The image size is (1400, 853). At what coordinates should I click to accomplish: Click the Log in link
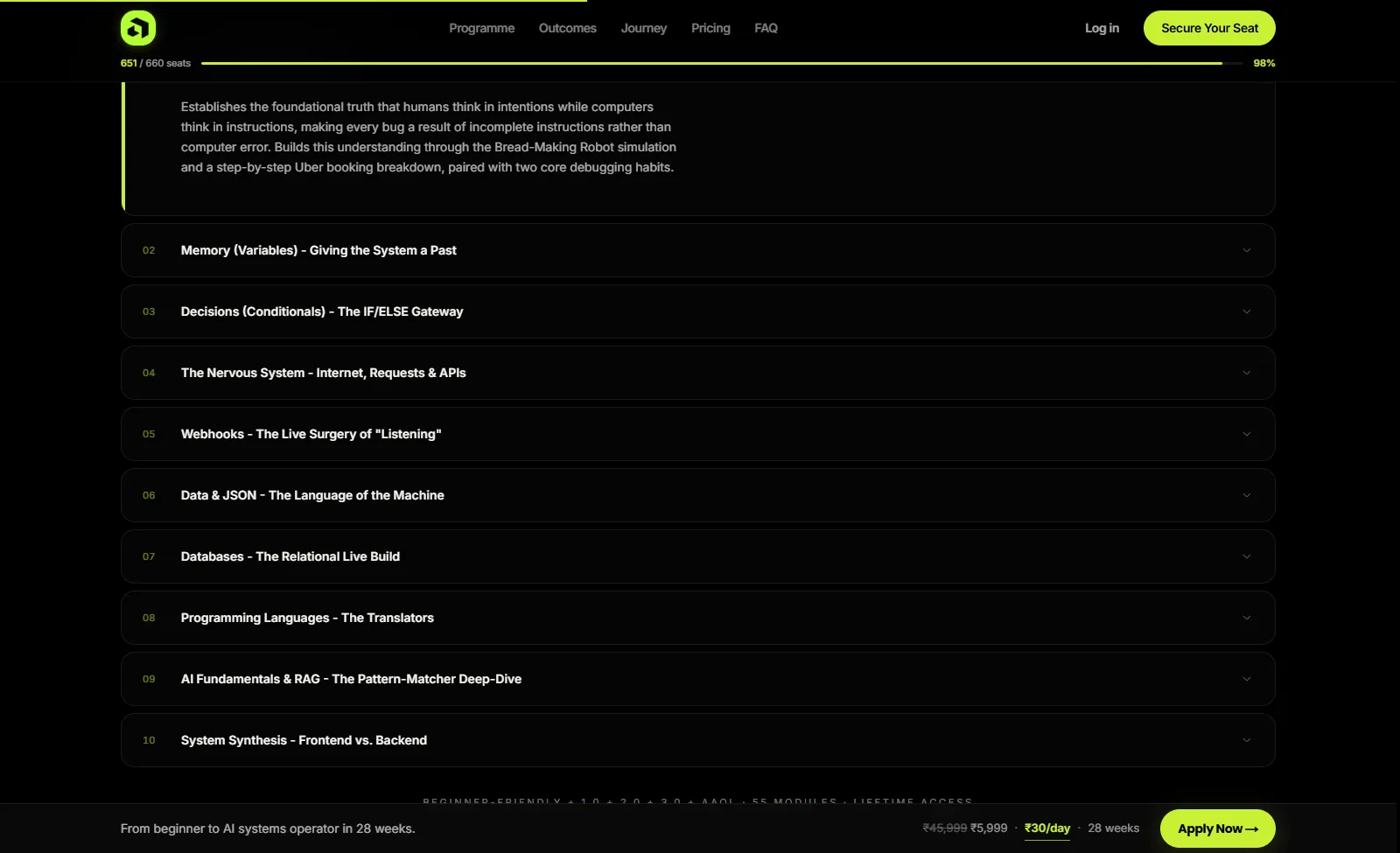[x=1102, y=28]
